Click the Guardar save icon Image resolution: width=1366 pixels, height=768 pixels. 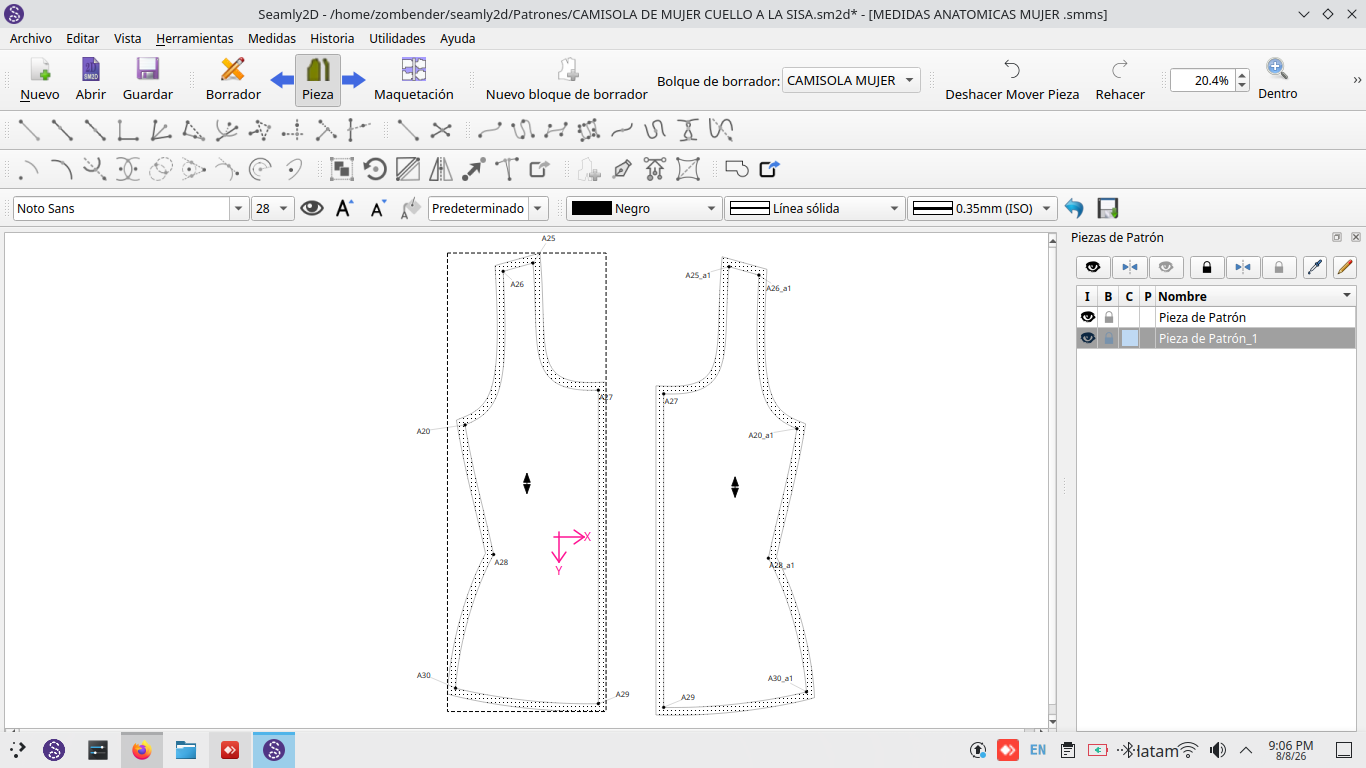click(148, 70)
